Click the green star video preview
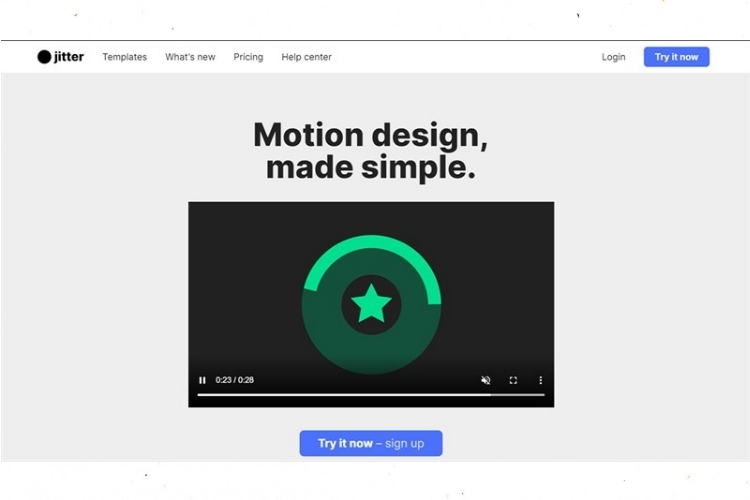Screen dimensions: 750x500 click(x=371, y=304)
